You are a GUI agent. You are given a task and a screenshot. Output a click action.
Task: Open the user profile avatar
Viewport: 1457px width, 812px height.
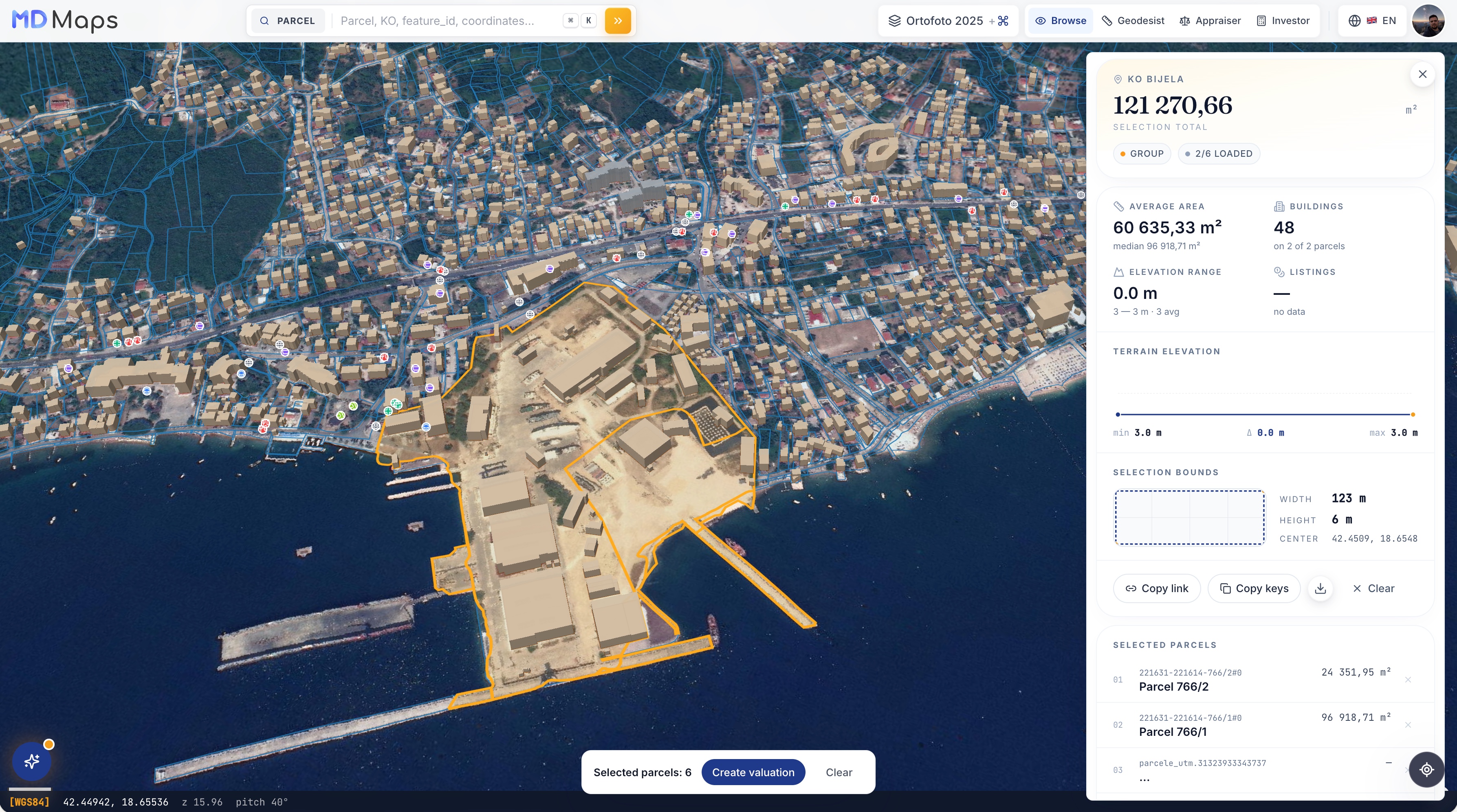click(x=1428, y=21)
